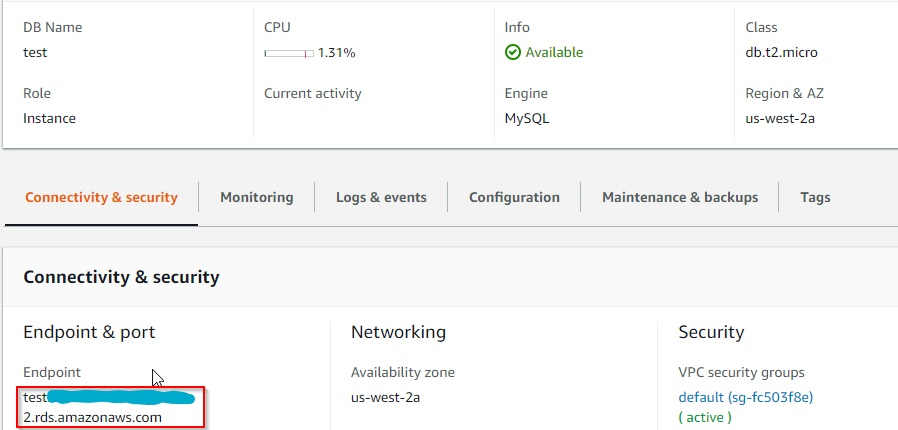The image size is (898, 430).
Task: Open the Connectivity & security tab
Action: 101,197
